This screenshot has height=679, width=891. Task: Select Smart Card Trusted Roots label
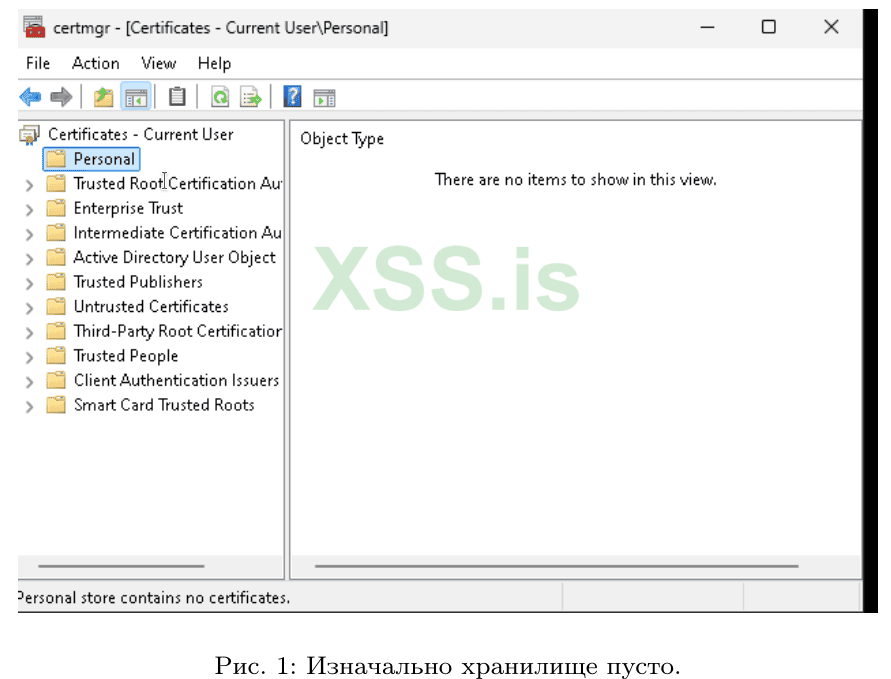164,405
